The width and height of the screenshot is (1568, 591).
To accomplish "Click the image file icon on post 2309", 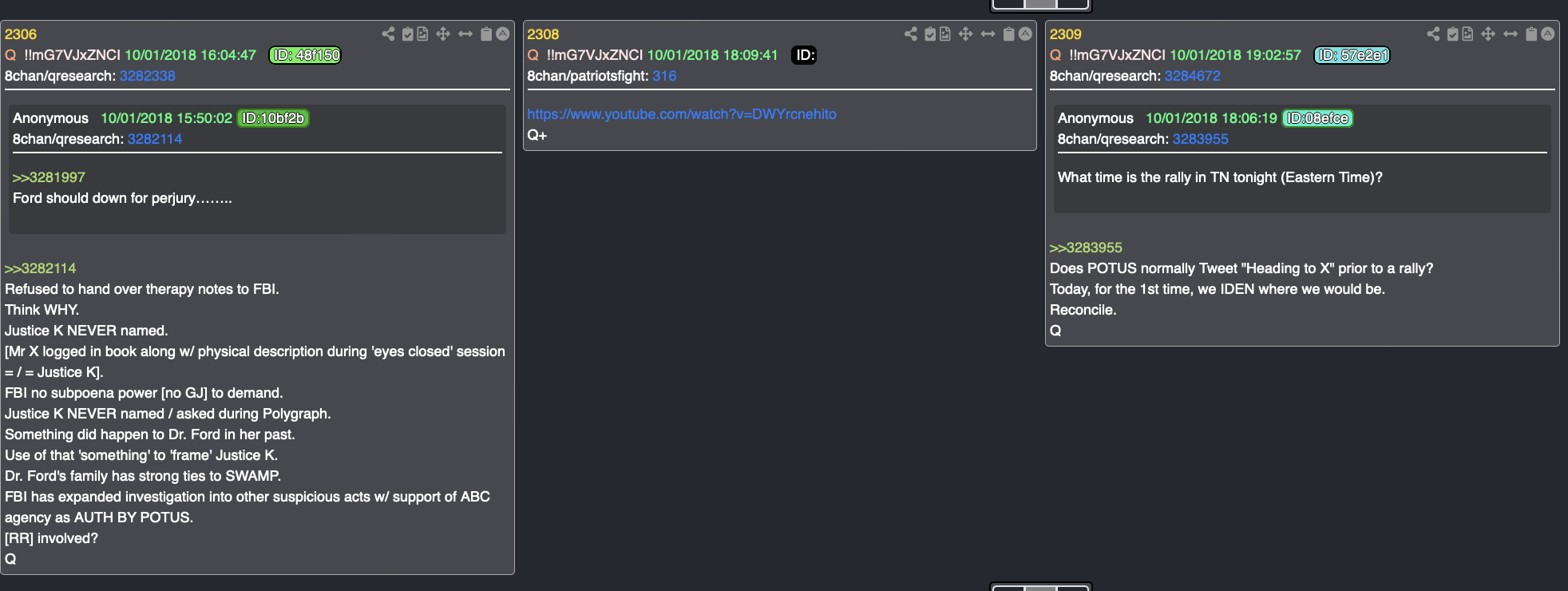I will [x=1467, y=34].
